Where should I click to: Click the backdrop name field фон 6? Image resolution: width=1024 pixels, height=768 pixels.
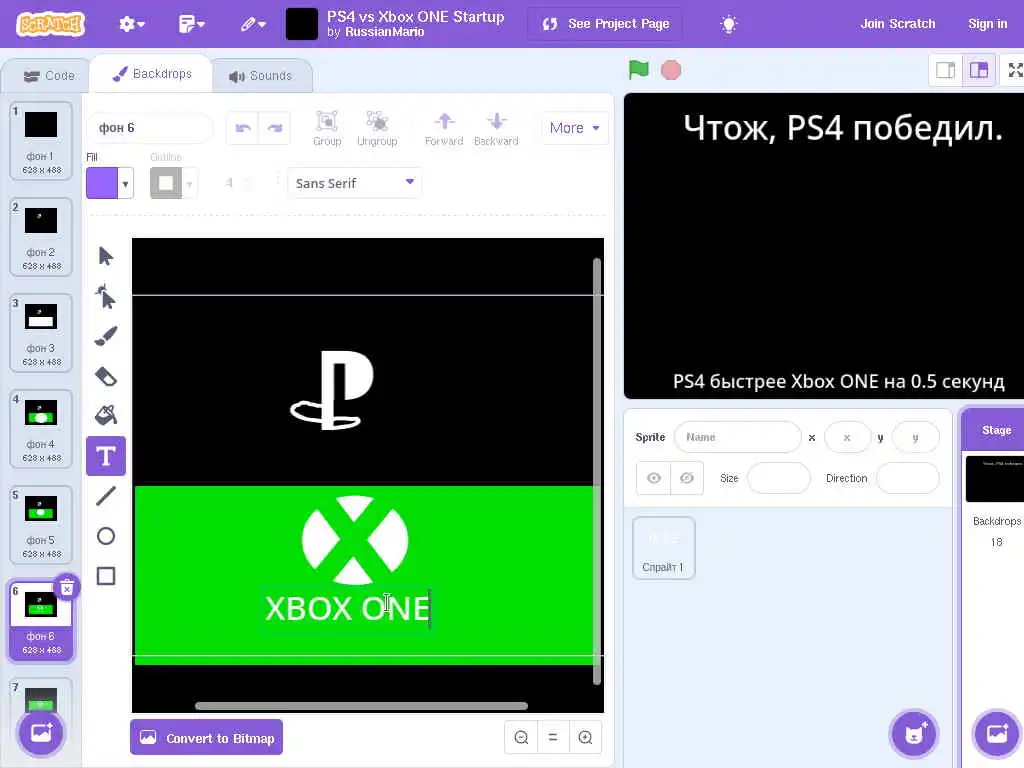(x=150, y=128)
